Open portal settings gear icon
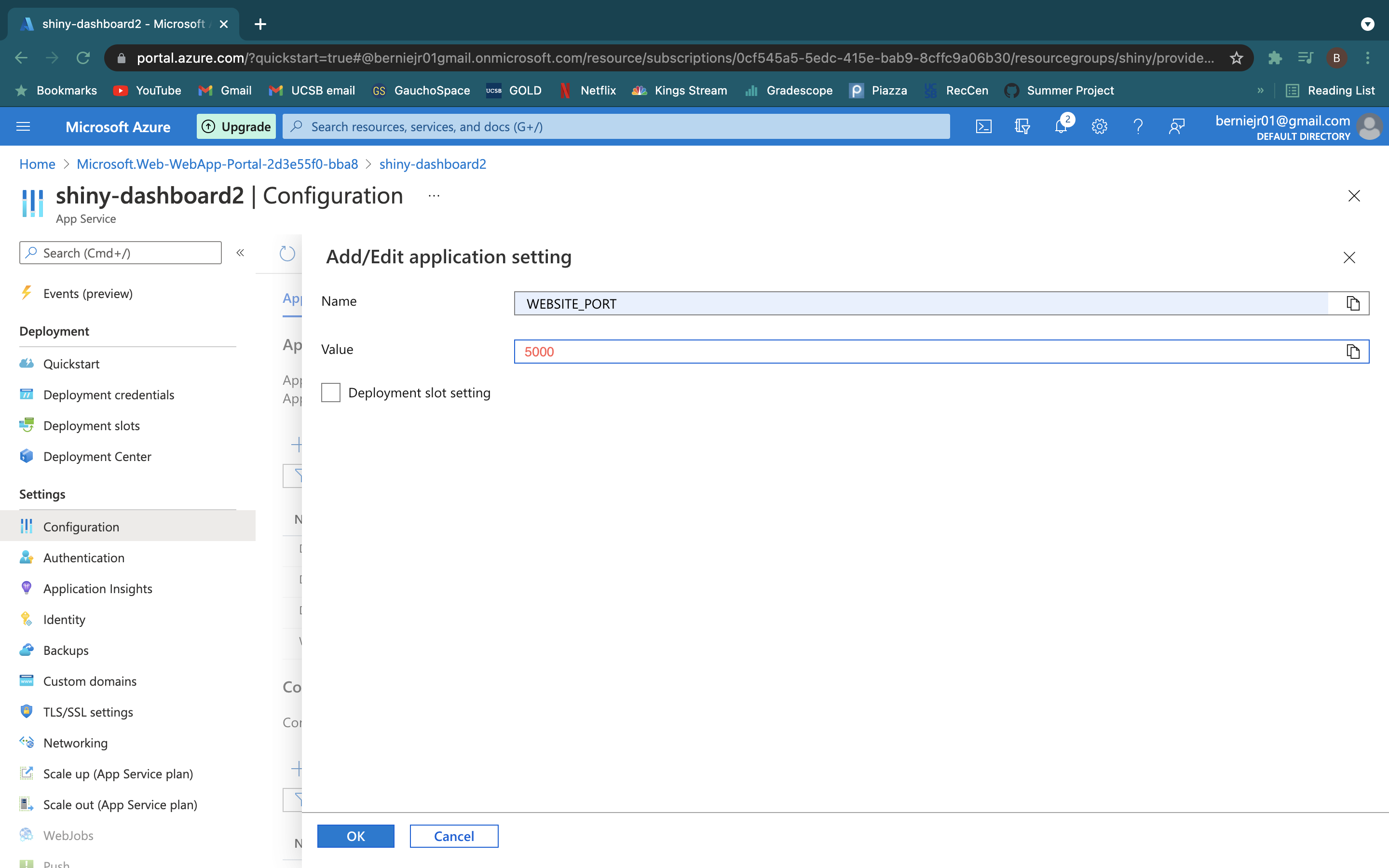Viewport: 1389px width, 868px height. click(x=1099, y=126)
